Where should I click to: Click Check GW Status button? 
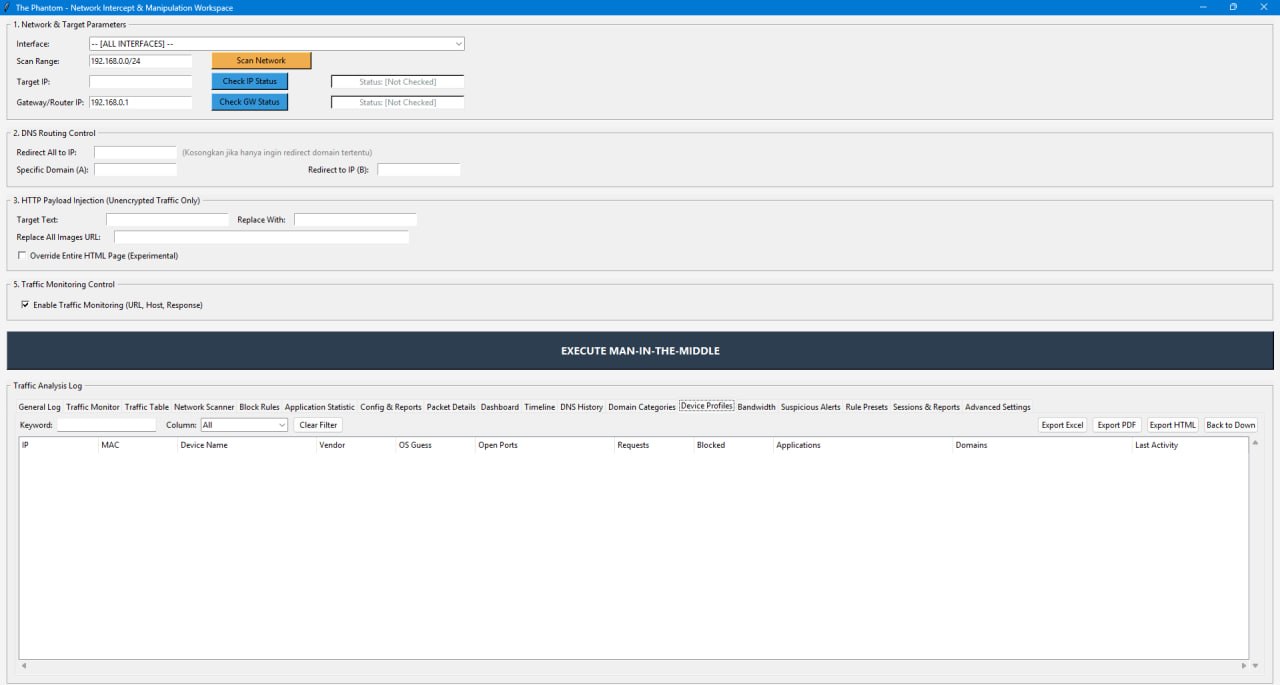coord(250,102)
